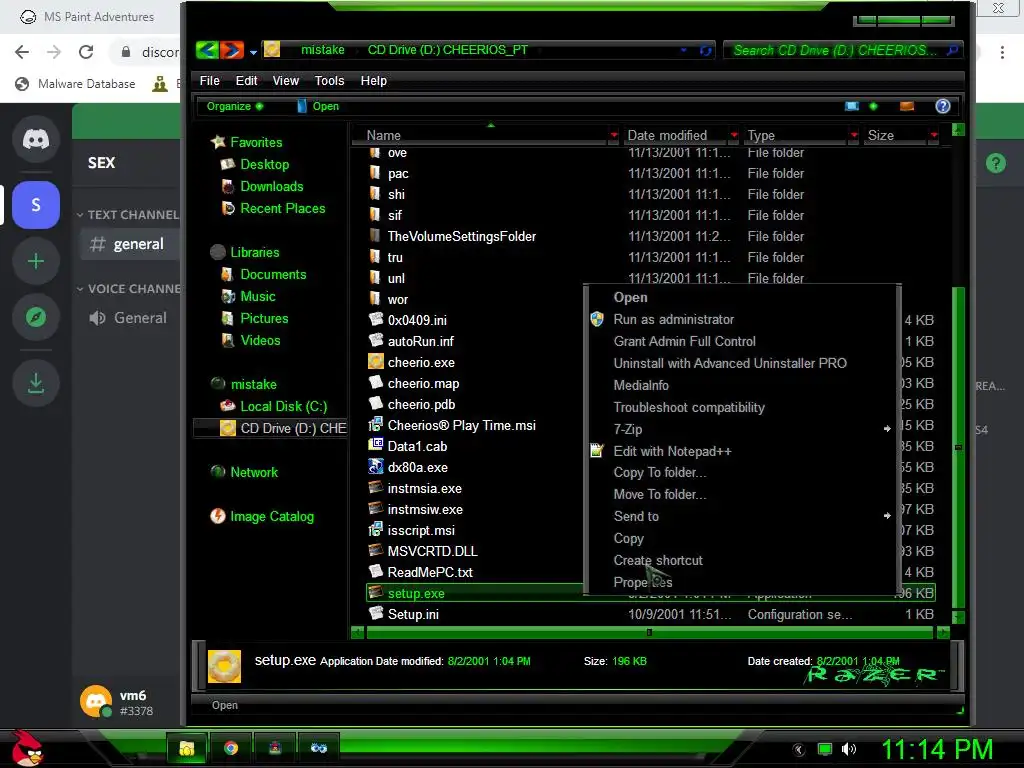Screen dimensions: 1024x768
Task: Choose Create shortcut in context menu
Action: pyautogui.click(x=658, y=560)
